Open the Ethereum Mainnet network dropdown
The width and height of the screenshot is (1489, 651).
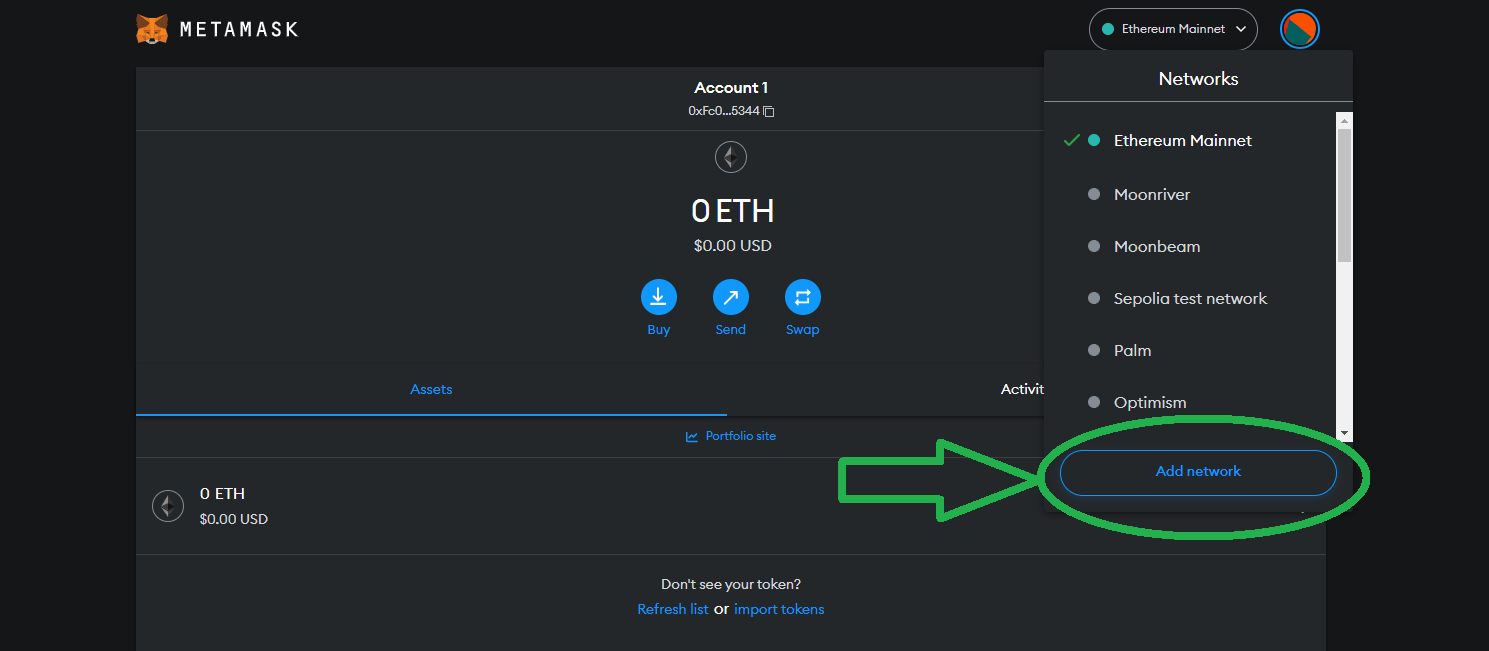[x=1172, y=29]
